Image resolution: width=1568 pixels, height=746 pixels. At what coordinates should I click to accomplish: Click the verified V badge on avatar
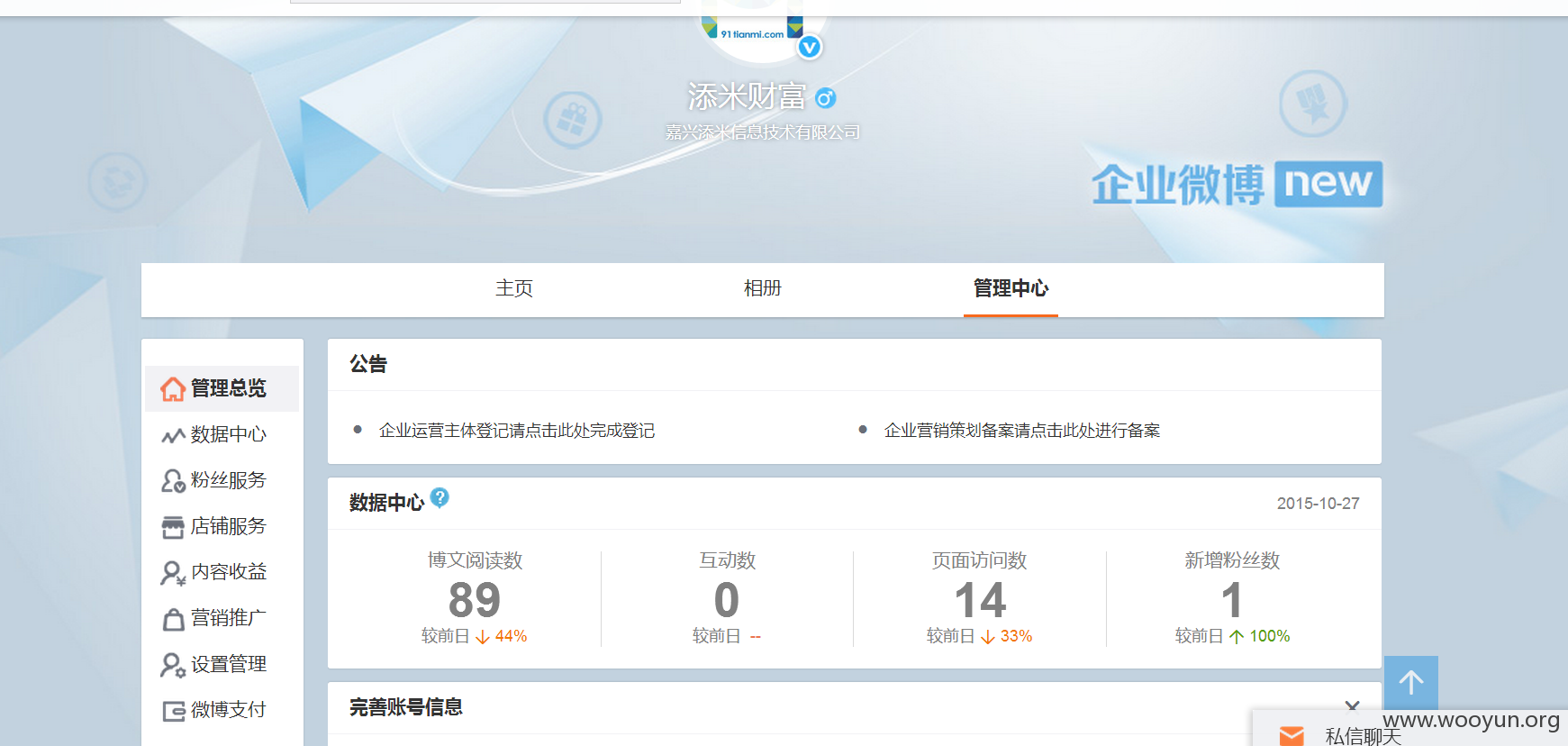click(x=810, y=47)
